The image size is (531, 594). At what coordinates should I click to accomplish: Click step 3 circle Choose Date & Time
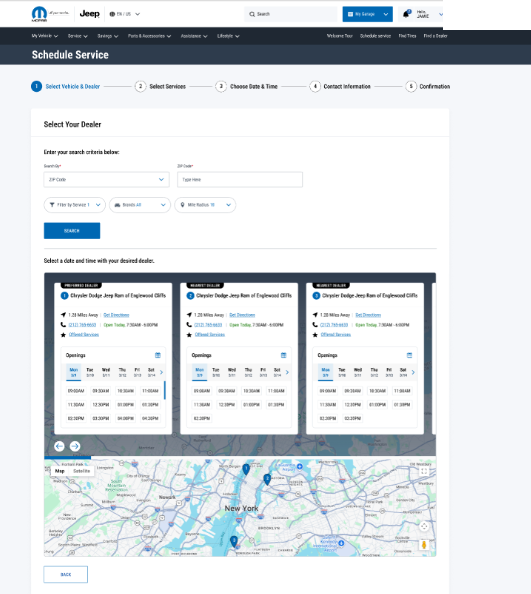pos(221,86)
